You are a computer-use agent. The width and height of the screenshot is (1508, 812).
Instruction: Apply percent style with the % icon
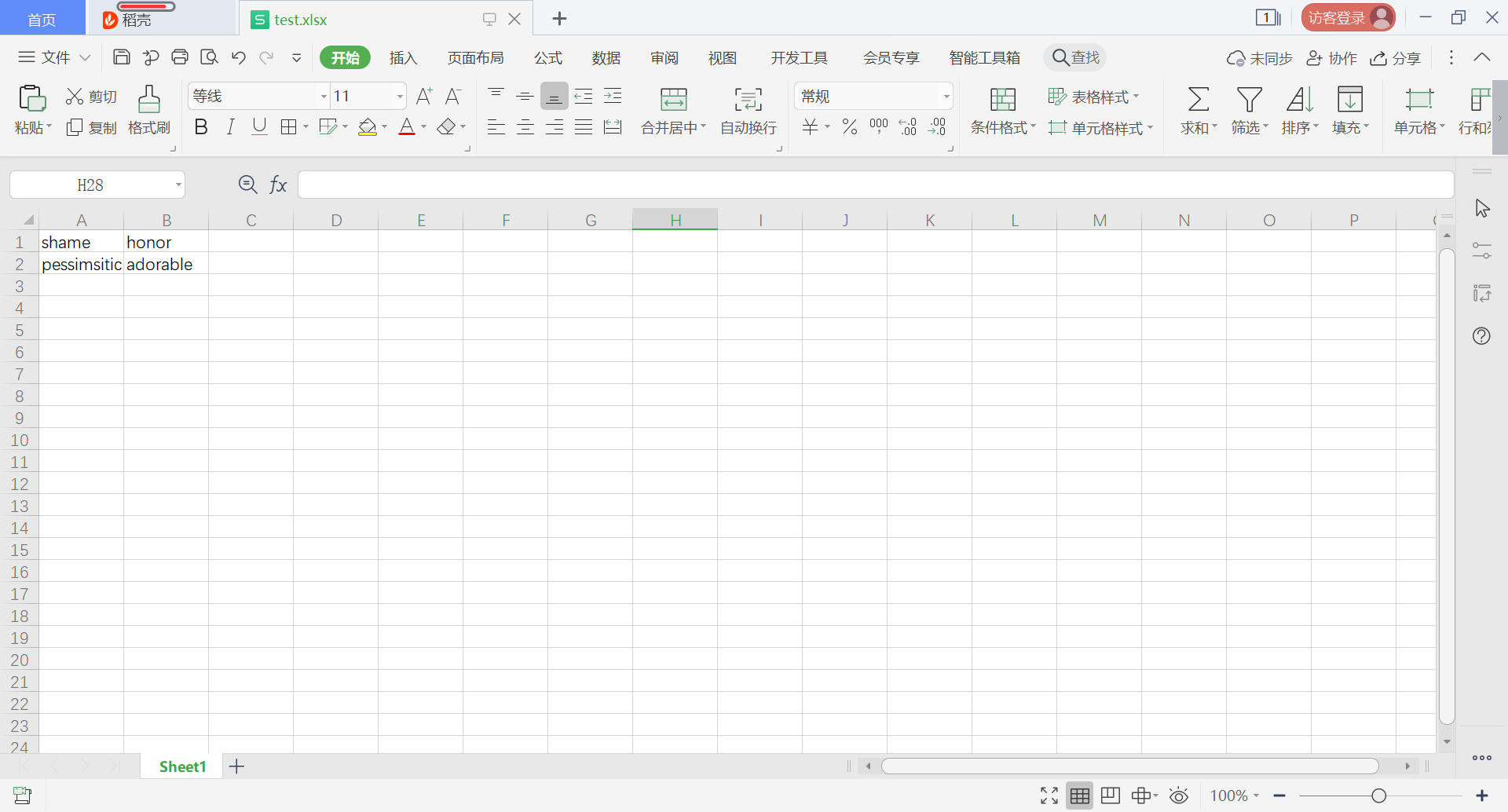(849, 126)
